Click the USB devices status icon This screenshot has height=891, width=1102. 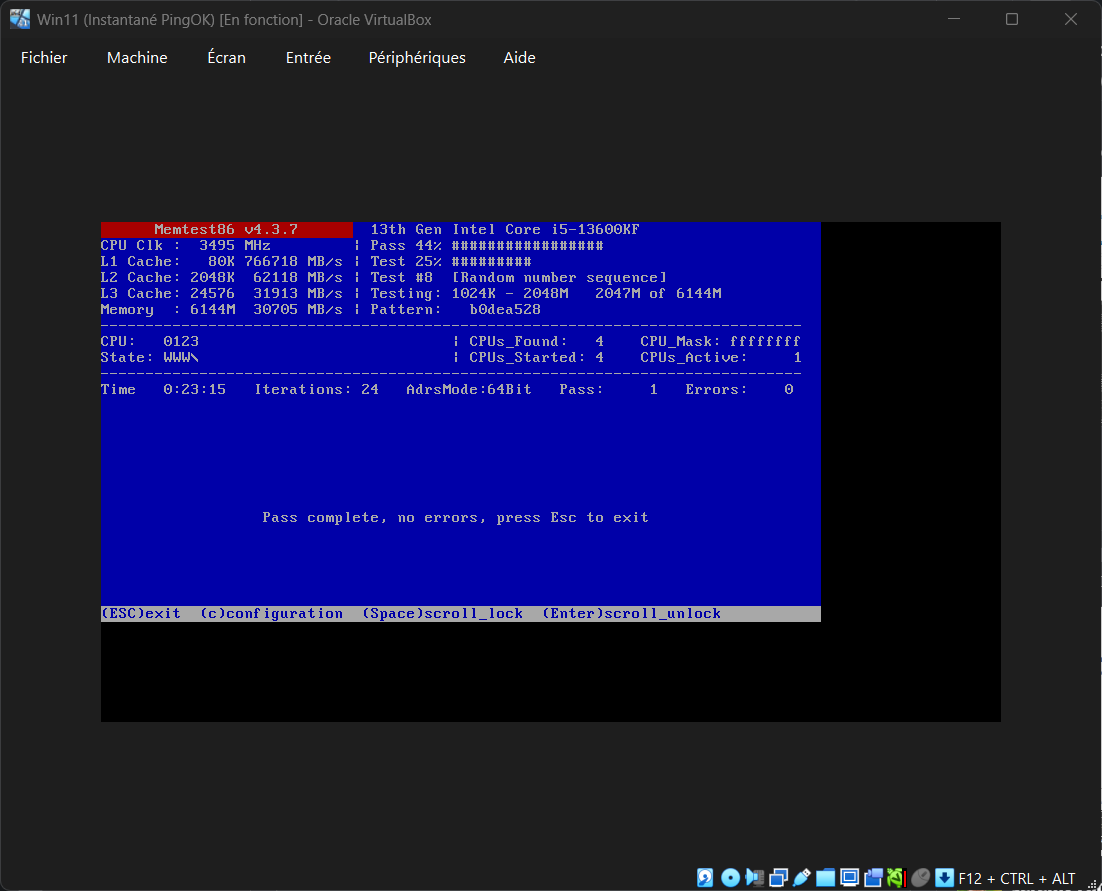click(x=802, y=878)
